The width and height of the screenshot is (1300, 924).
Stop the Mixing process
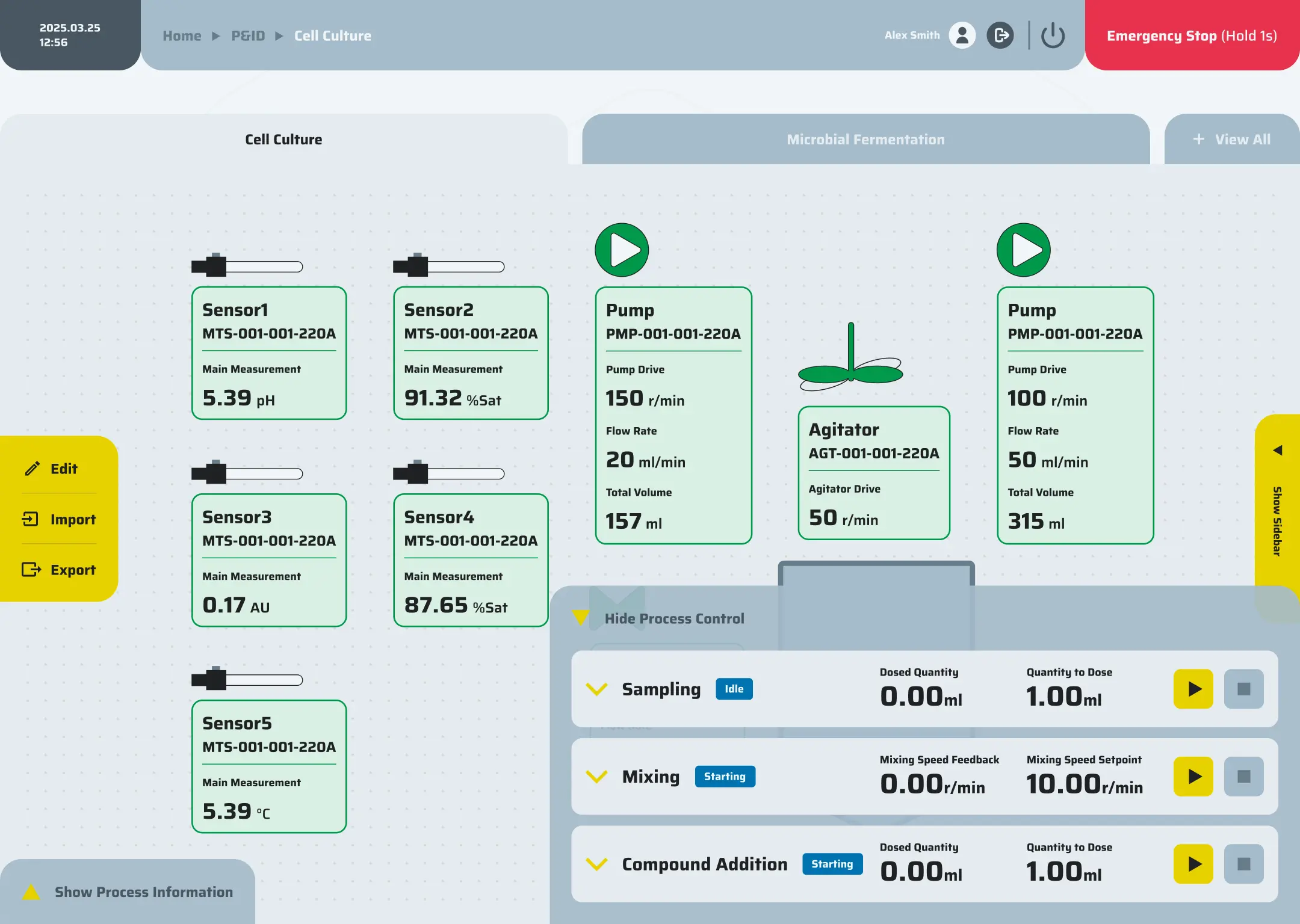pos(1243,777)
